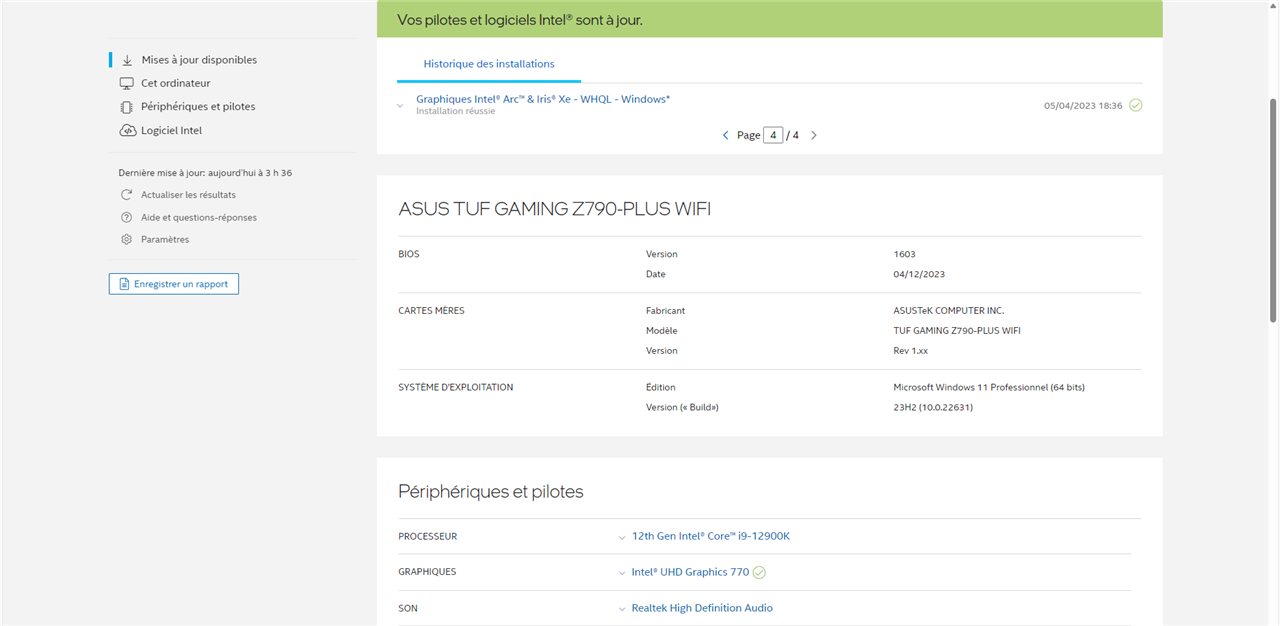Open Logiciel Intel sidebar item
The image size is (1280, 626).
[x=171, y=130]
